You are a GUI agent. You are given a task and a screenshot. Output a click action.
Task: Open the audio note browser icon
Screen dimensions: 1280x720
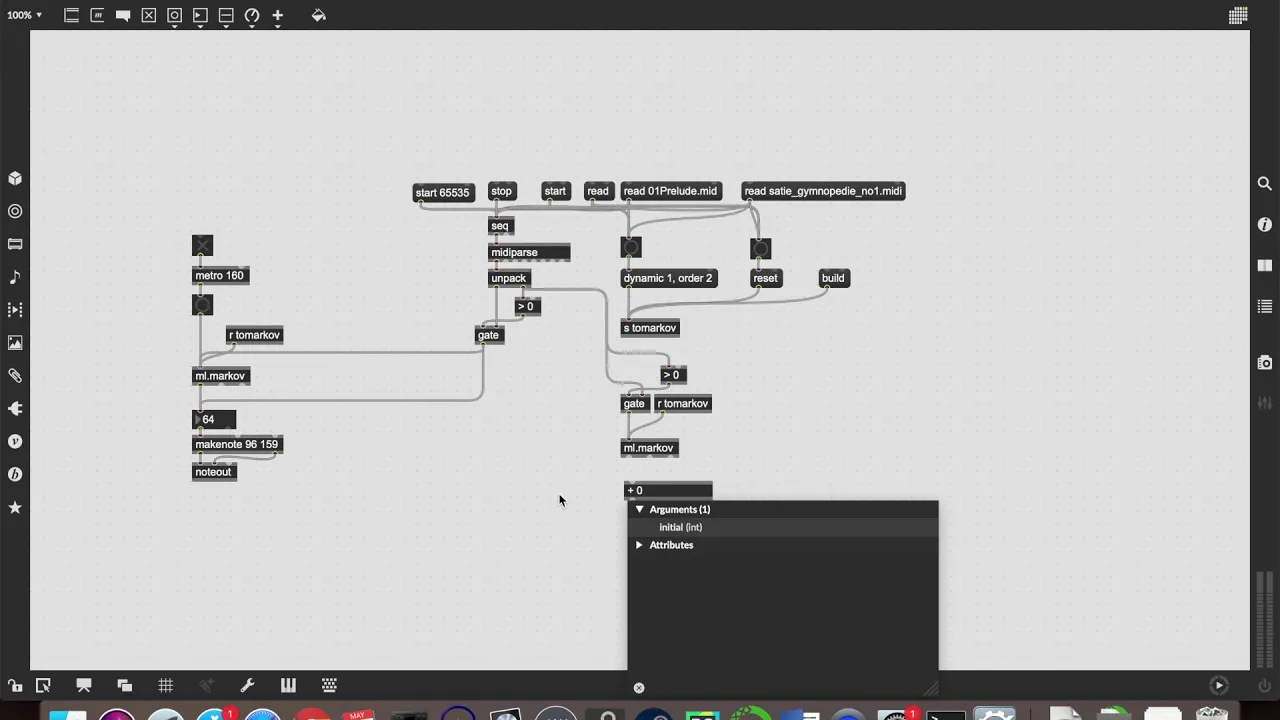pyautogui.click(x=15, y=277)
